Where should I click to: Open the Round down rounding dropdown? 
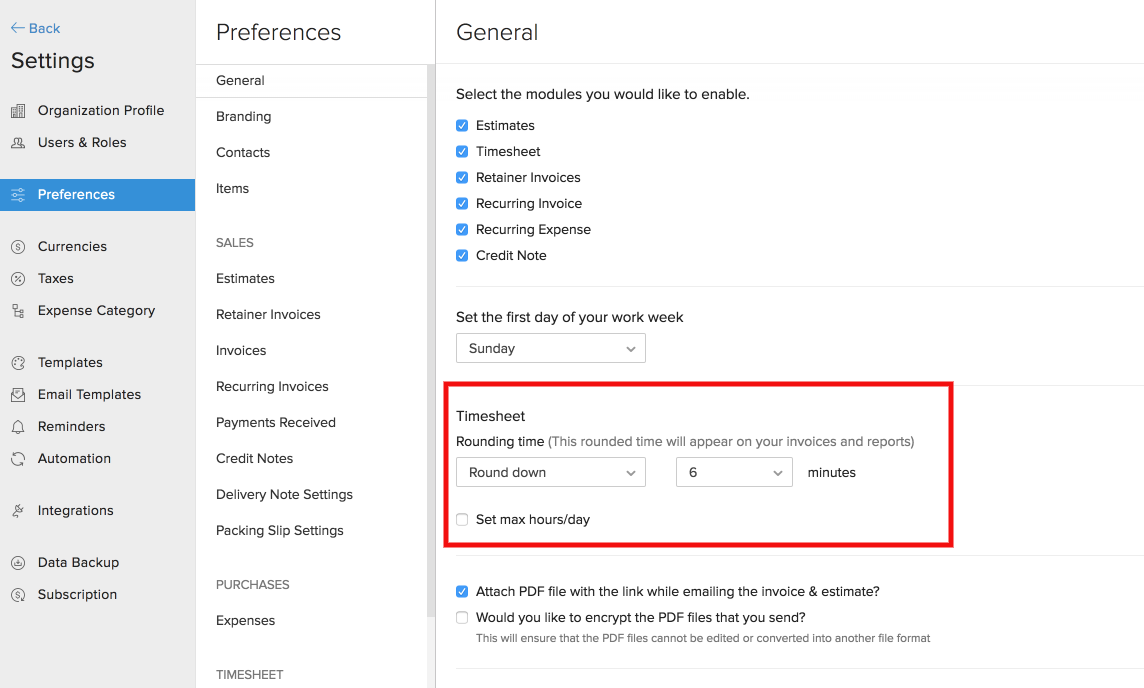pyautogui.click(x=550, y=472)
